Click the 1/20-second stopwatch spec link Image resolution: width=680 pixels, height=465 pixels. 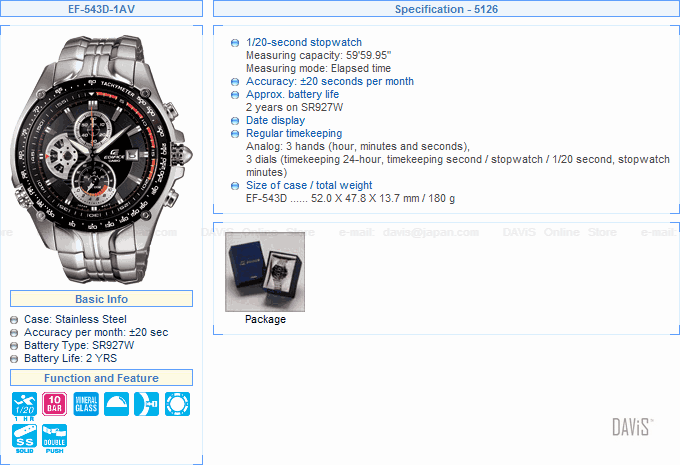tap(304, 42)
